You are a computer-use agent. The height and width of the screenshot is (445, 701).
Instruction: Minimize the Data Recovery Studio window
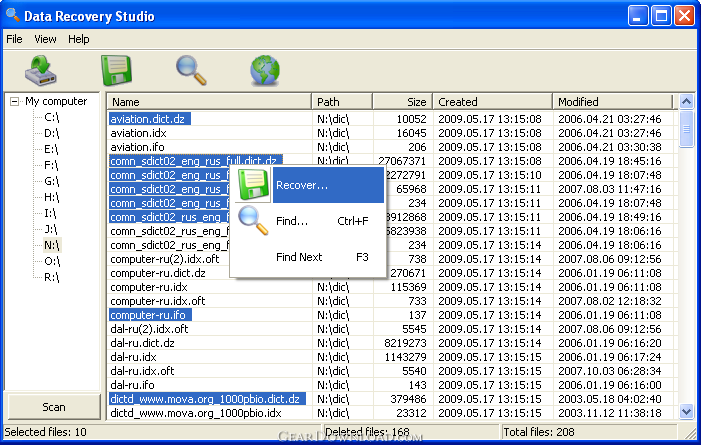(x=638, y=16)
